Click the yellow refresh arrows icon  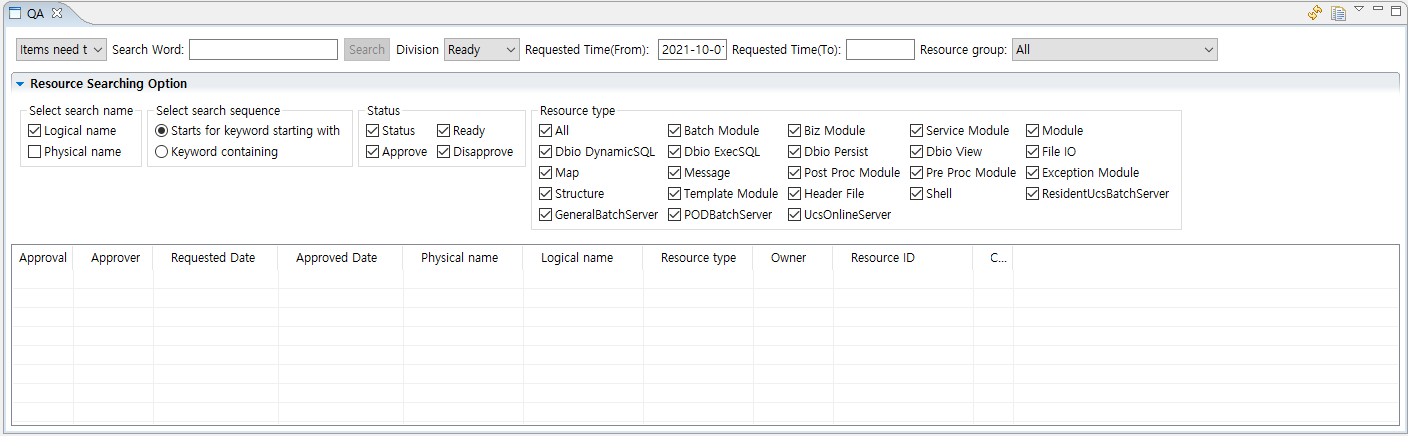point(1315,13)
